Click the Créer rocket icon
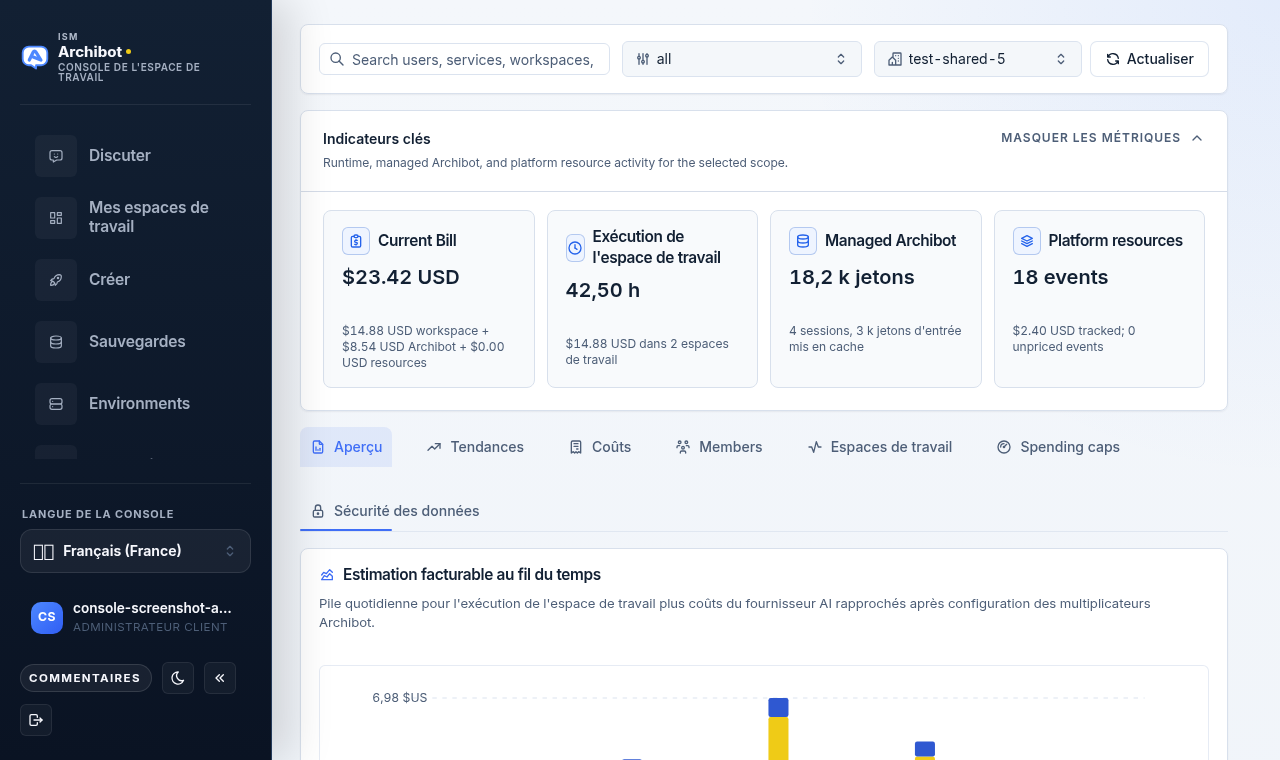 56,280
